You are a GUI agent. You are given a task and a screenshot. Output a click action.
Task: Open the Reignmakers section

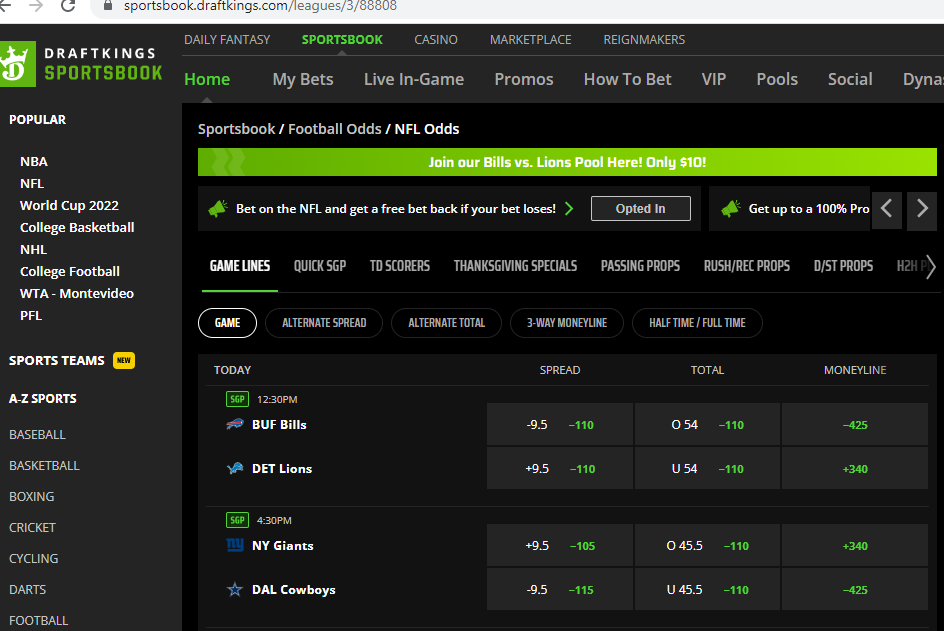click(644, 40)
